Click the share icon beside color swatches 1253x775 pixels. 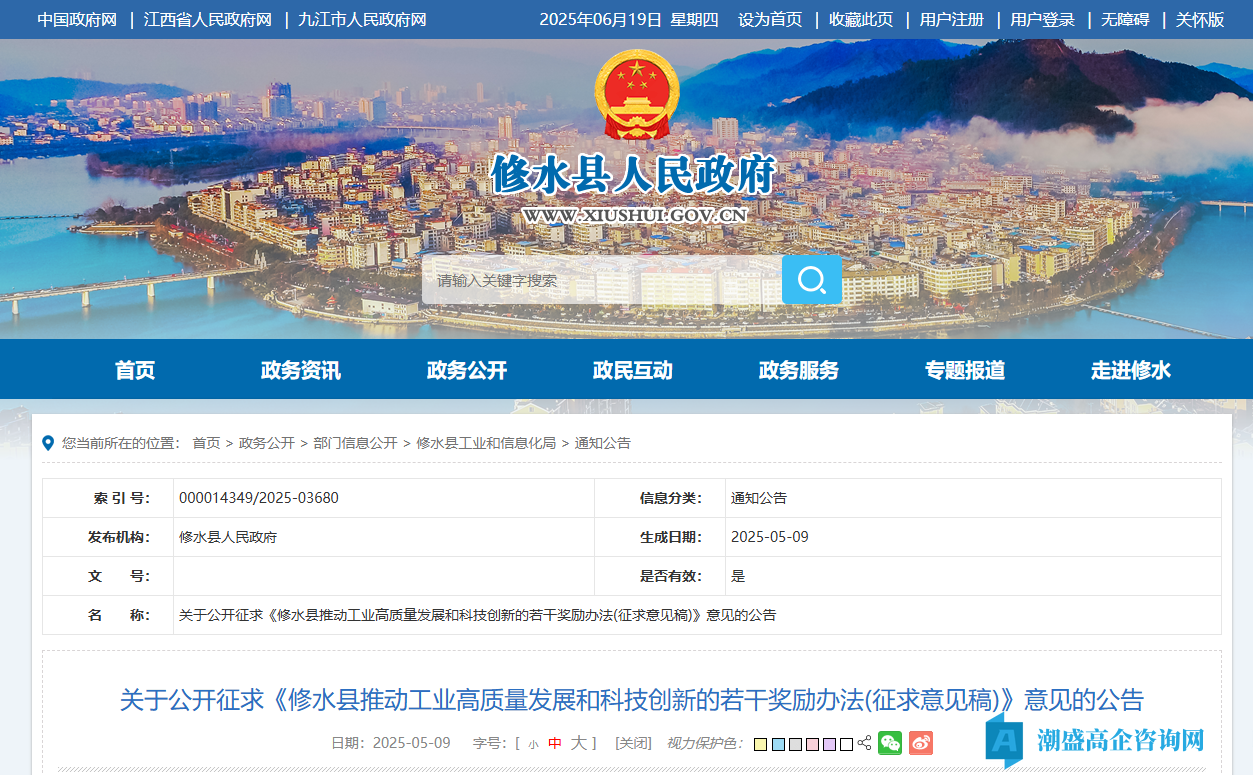point(865,743)
